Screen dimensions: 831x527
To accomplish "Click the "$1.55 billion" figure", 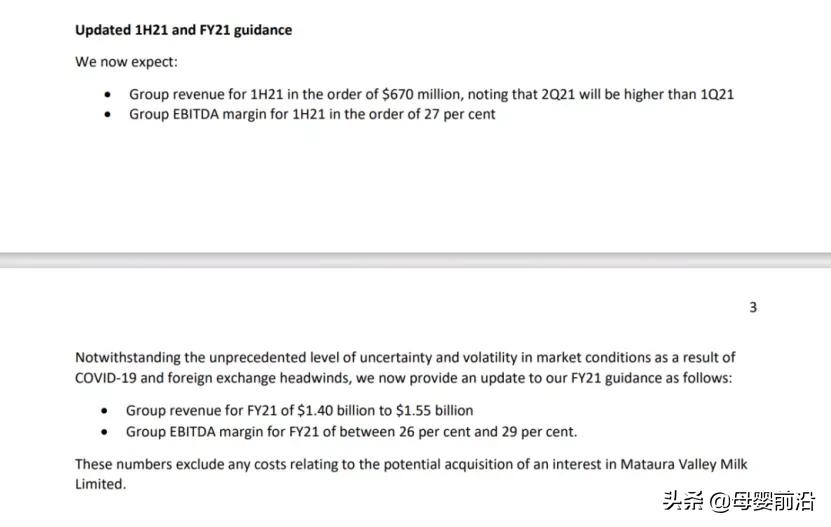I will [x=434, y=411].
